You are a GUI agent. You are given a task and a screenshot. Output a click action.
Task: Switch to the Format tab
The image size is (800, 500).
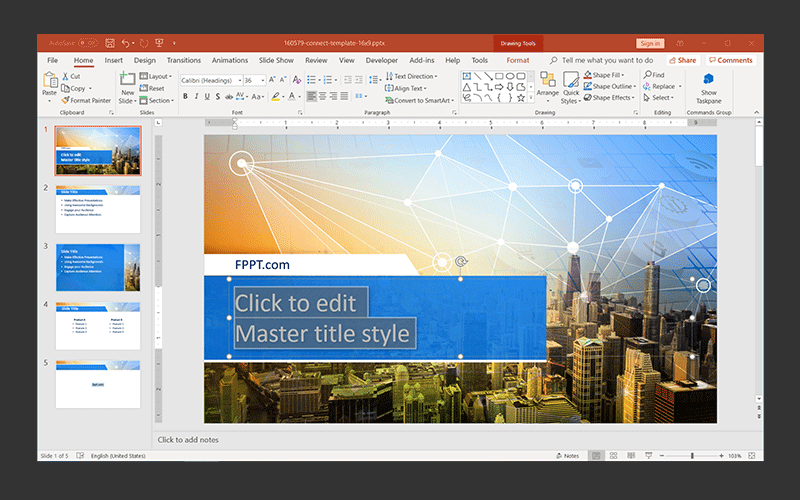pos(517,60)
